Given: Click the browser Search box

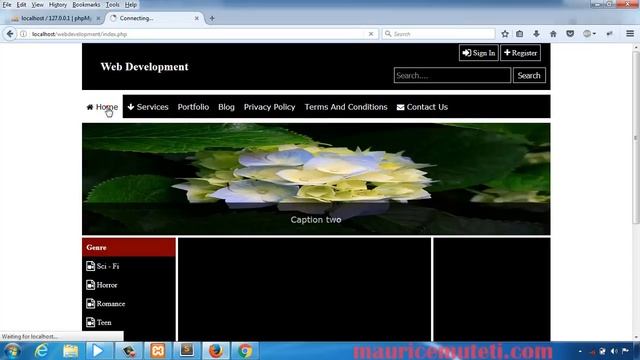Looking at the screenshot, I should click(439, 34).
